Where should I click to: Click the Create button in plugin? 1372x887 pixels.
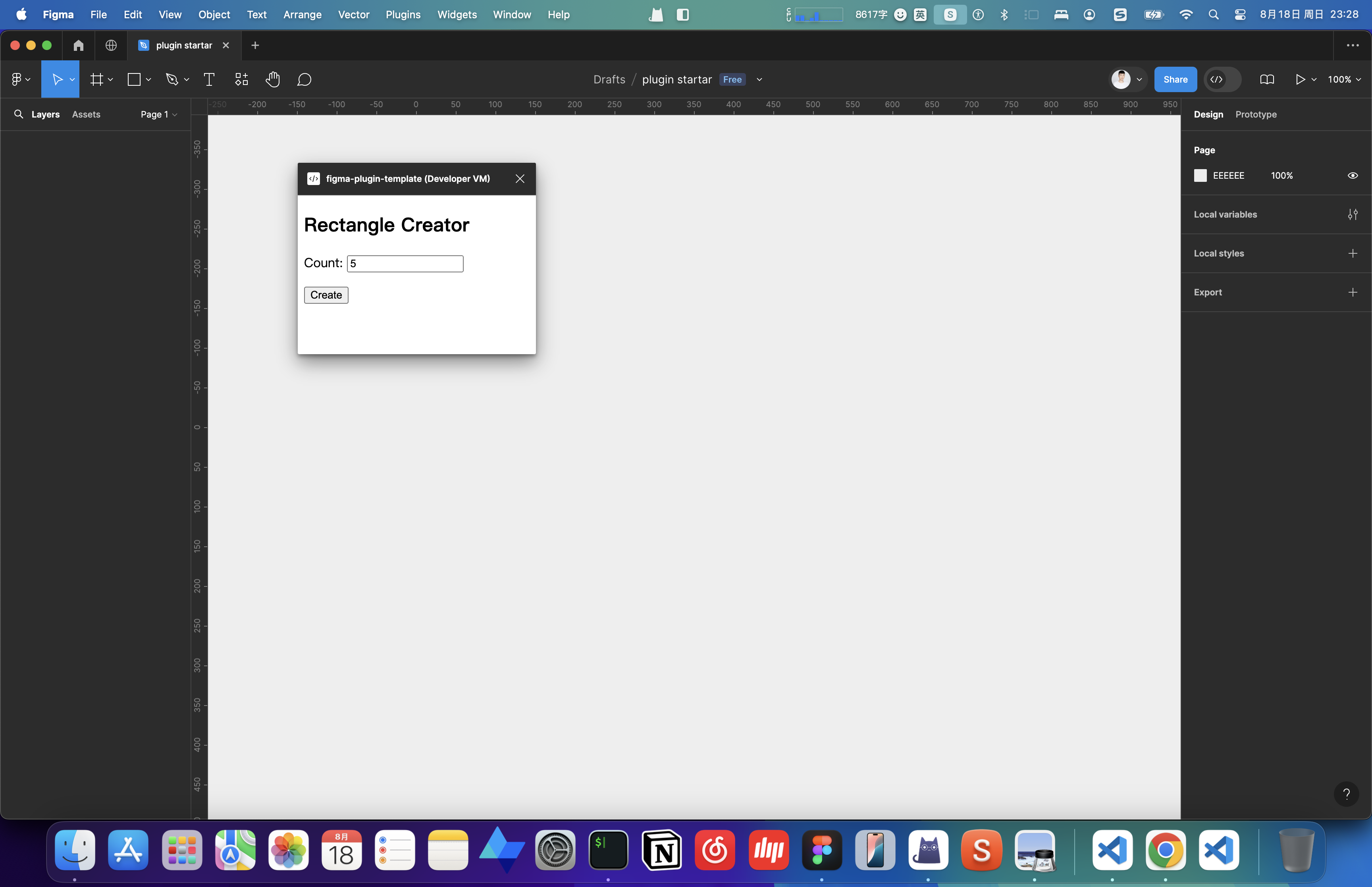pyautogui.click(x=326, y=295)
